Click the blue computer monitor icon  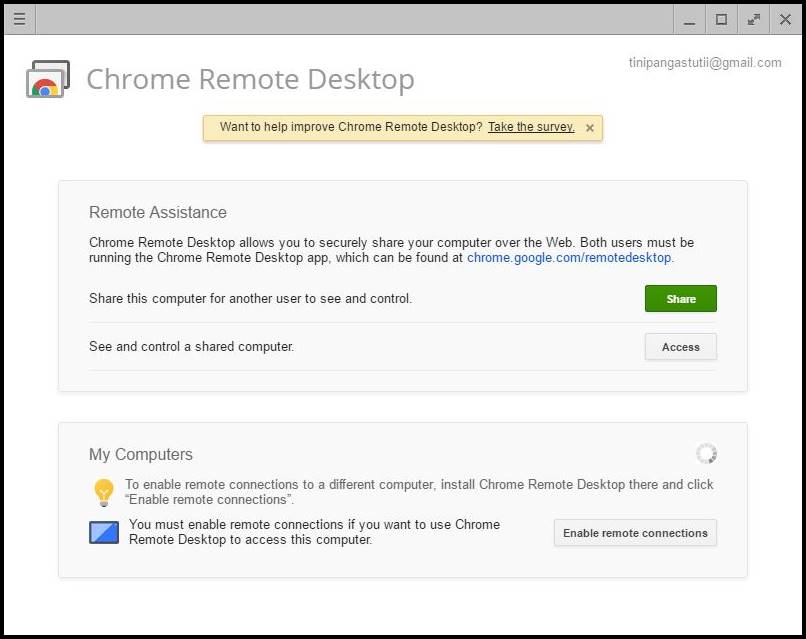104,532
